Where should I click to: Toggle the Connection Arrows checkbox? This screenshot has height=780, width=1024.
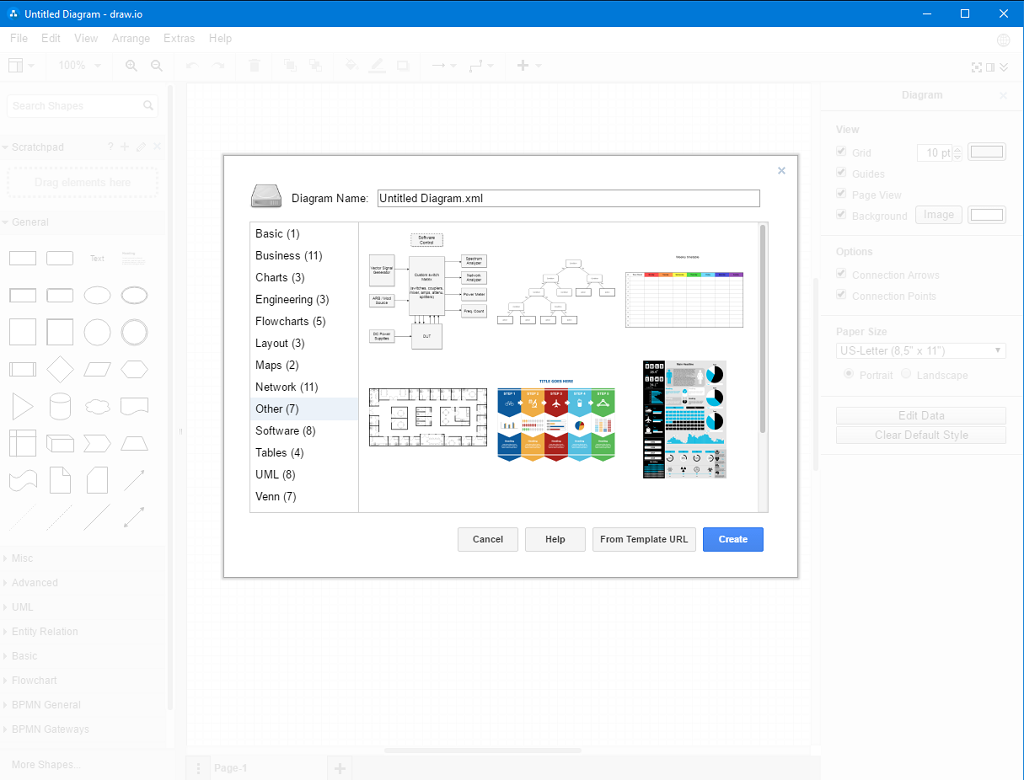841,274
